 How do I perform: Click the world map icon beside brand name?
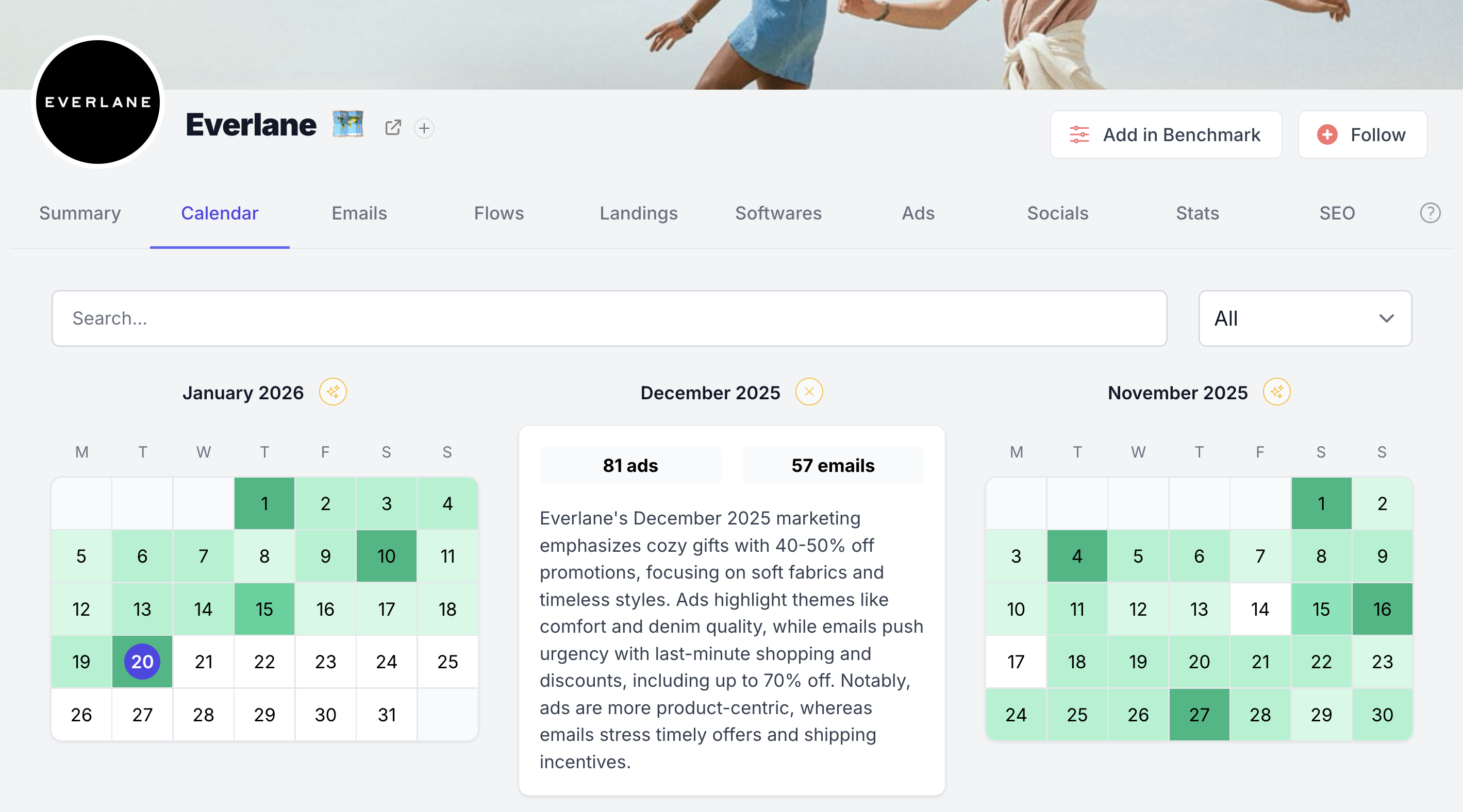point(347,124)
